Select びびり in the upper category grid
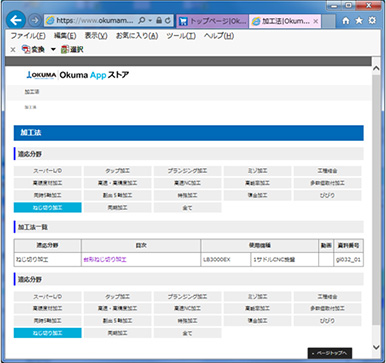Viewport: 386px width, 363px height. pos(327,195)
